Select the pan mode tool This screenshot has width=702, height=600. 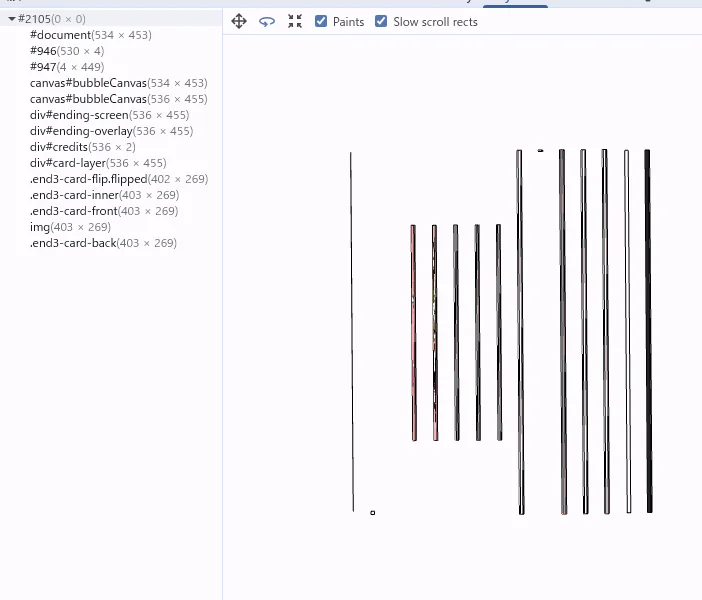[x=239, y=21]
